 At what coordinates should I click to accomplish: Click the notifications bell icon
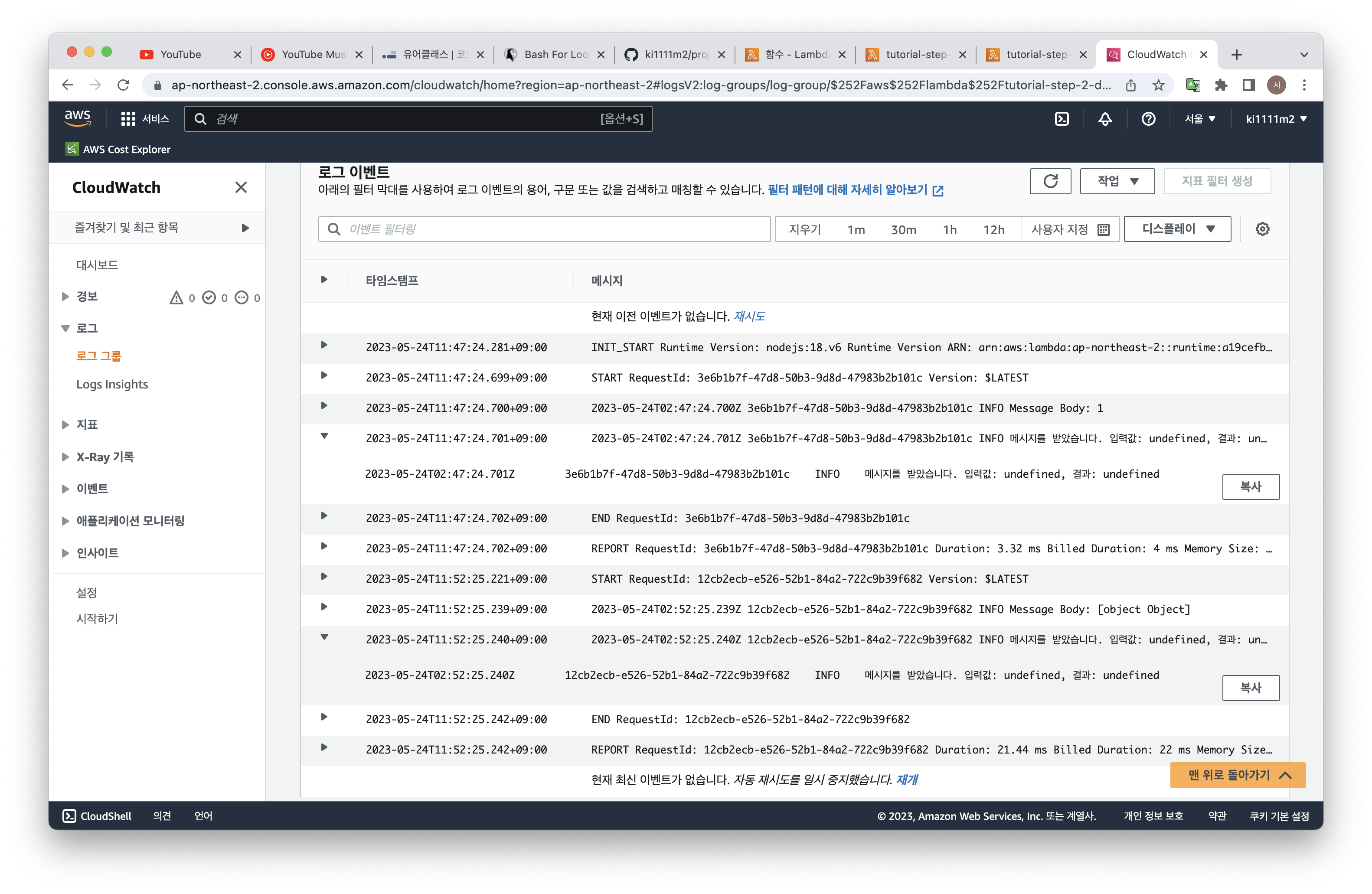1104,119
